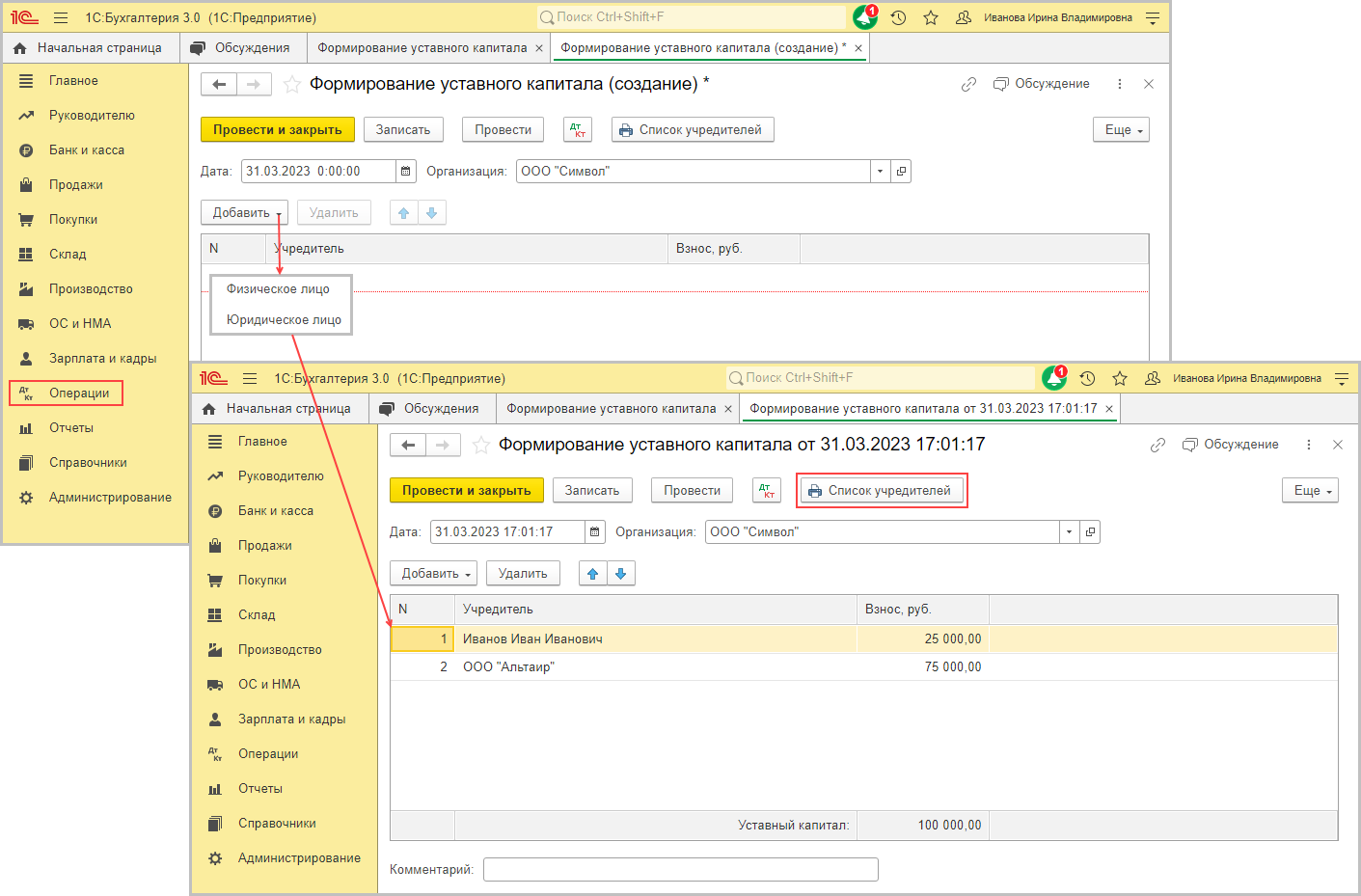
Task: Open calendar picker beside date 31.03.2023 0:00:00
Action: click(406, 172)
